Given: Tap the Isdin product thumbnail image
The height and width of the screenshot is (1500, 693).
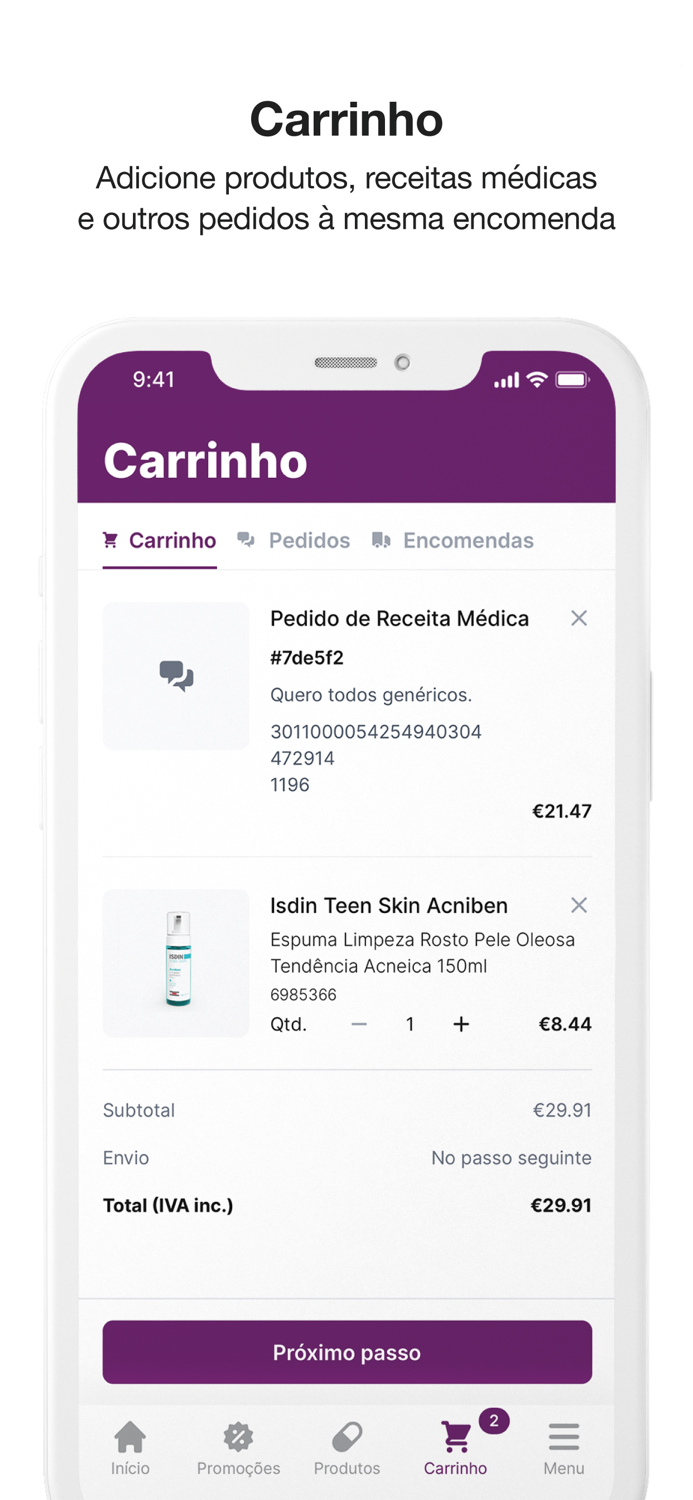Looking at the screenshot, I should click(x=176, y=963).
